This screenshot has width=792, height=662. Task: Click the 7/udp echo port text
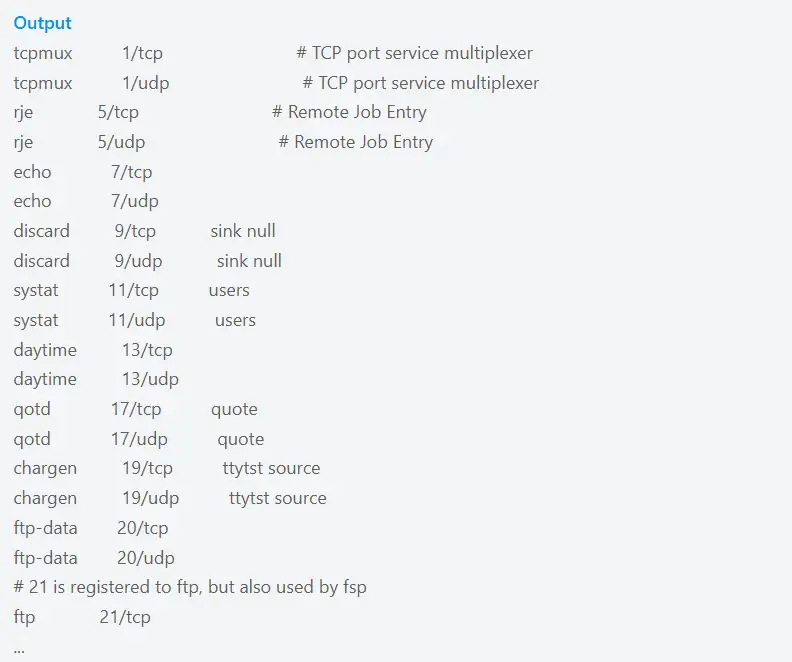click(135, 201)
